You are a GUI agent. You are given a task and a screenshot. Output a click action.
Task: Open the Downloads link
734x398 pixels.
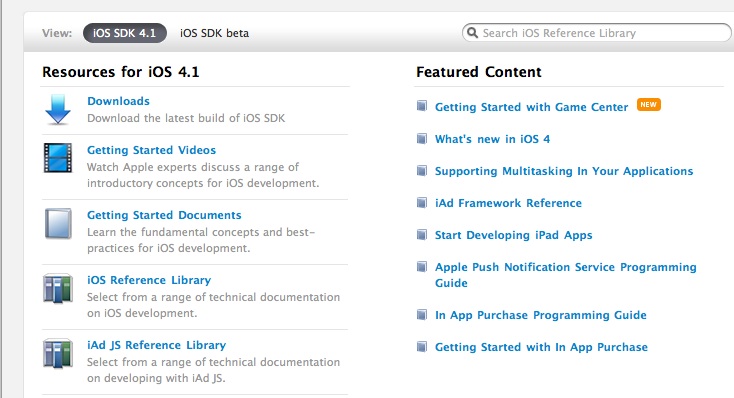(118, 101)
